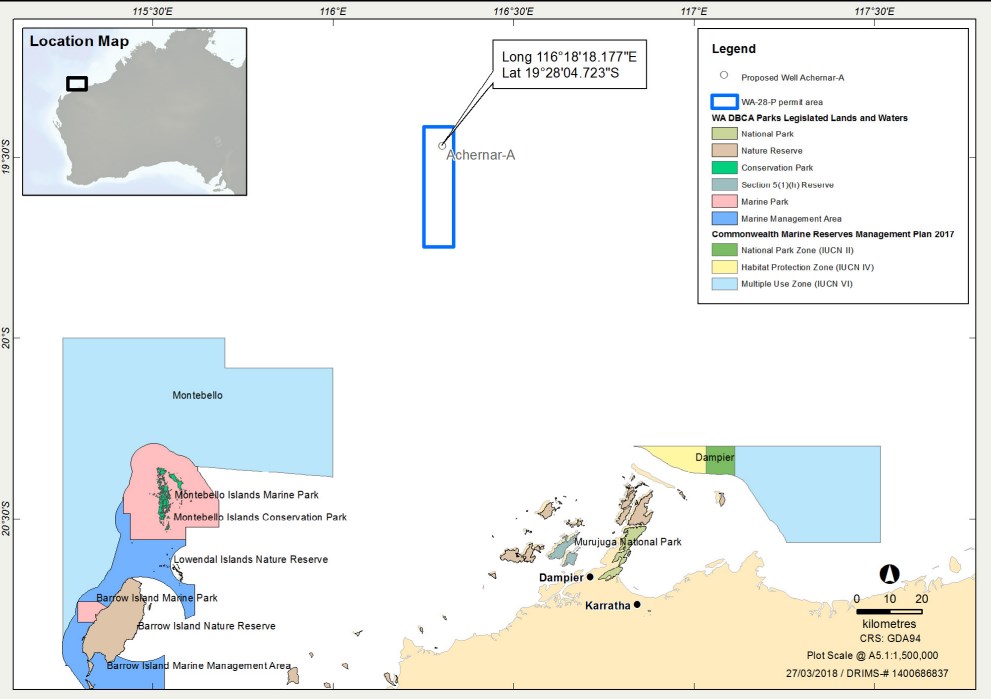Select the Multiple Use Zone legend swatch
Viewport: 991px width, 699px height.
[x=724, y=284]
